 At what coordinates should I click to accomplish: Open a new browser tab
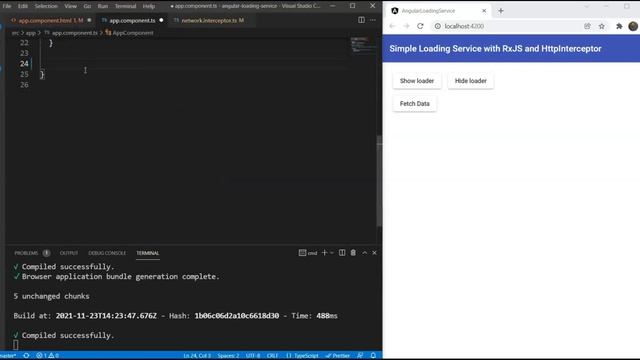[501, 11]
